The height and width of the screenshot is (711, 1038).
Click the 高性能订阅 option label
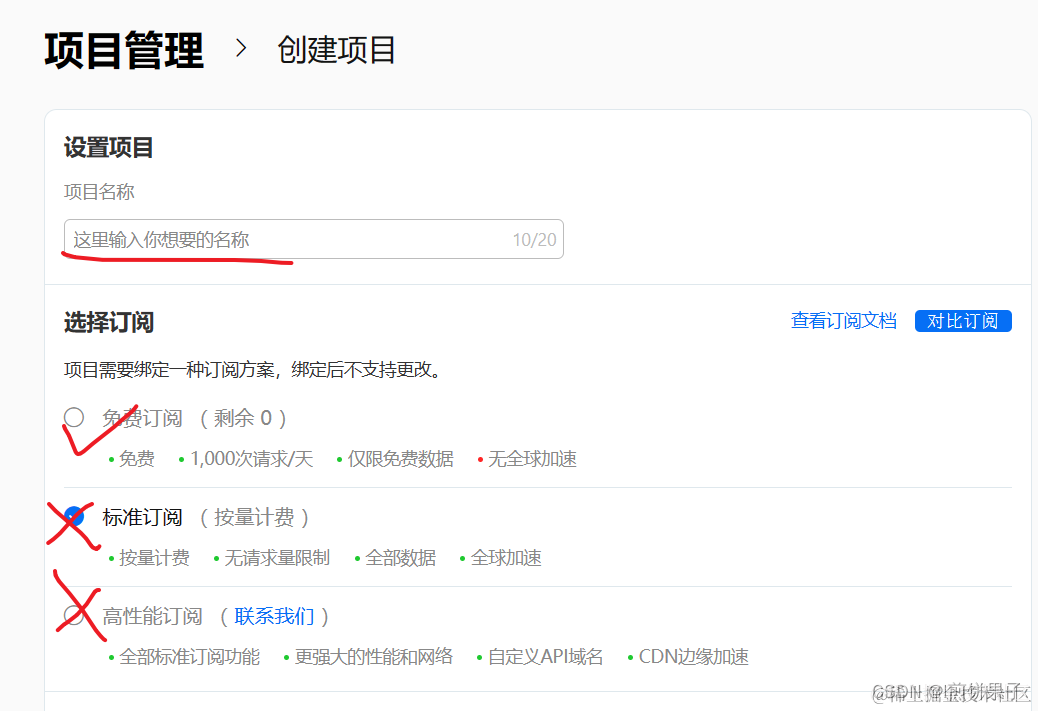pos(152,616)
